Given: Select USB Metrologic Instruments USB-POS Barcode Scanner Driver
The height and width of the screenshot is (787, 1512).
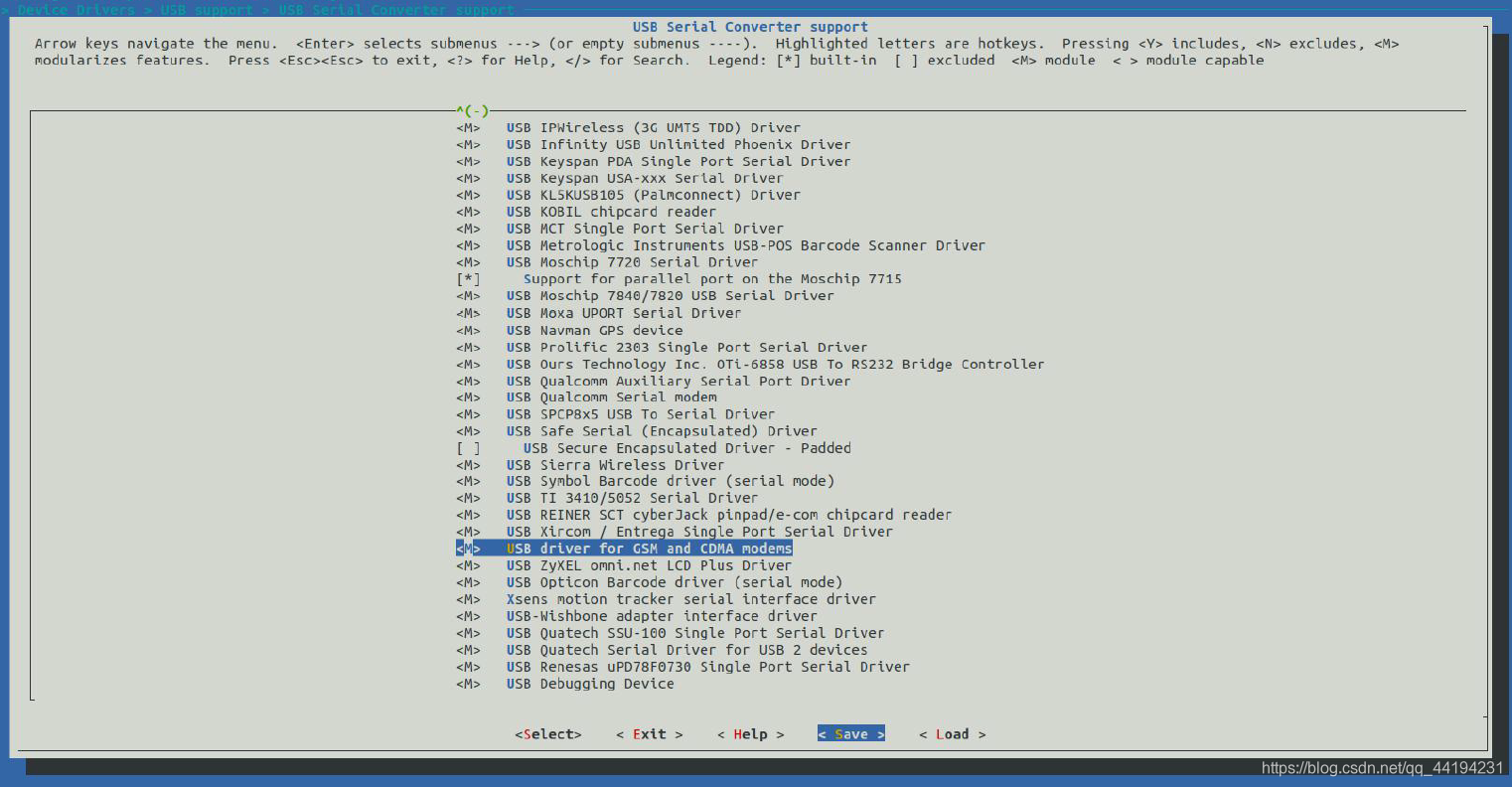Looking at the screenshot, I should (x=745, y=245).
